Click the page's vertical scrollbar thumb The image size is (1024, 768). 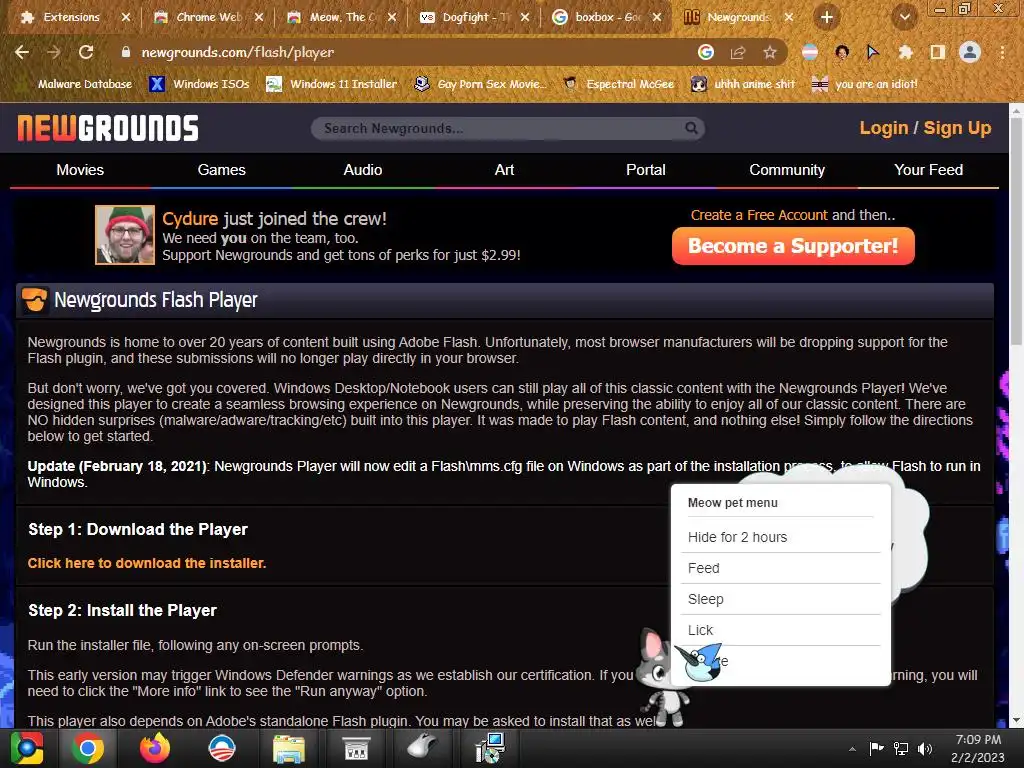(x=1017, y=232)
